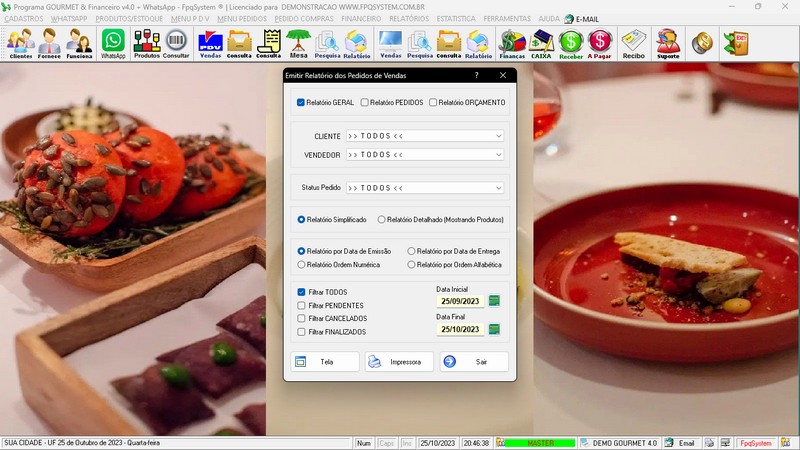Check the Relatório ORÇAMENTO checkbox
Screen dimensions: 800x450
[x=433, y=103]
